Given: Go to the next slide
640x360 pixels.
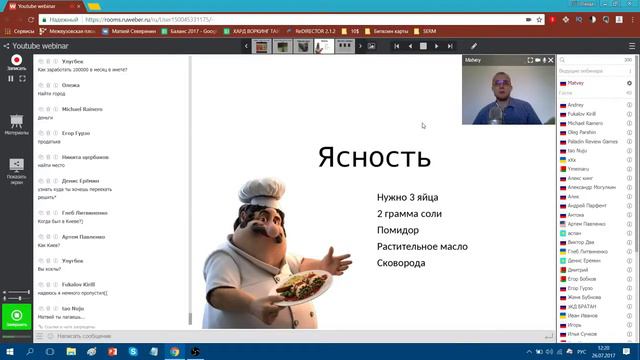Looking at the screenshot, I should [x=436, y=46].
